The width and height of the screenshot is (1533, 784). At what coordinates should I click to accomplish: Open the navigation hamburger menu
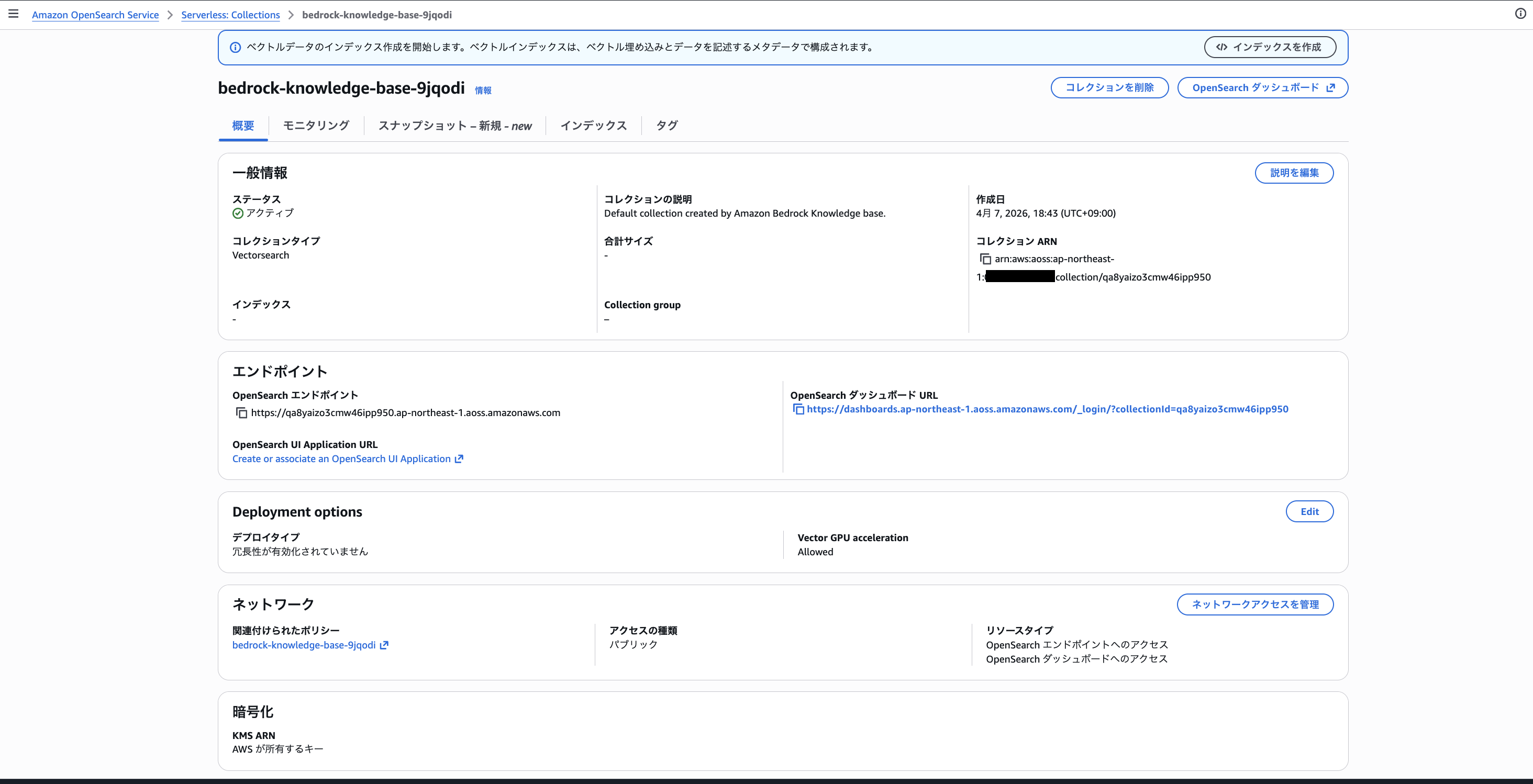[x=13, y=13]
